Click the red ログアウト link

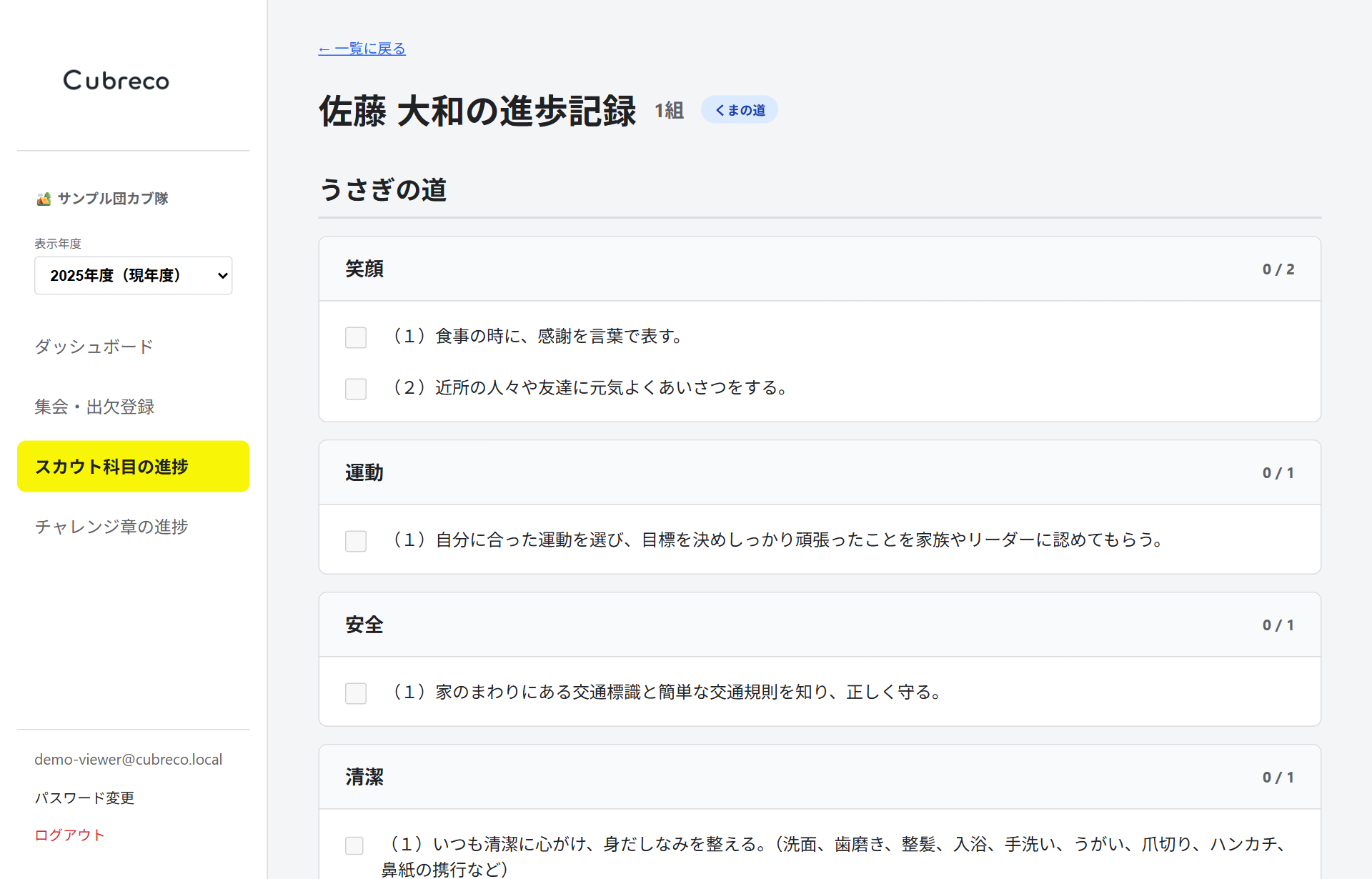pyautogui.click(x=69, y=835)
